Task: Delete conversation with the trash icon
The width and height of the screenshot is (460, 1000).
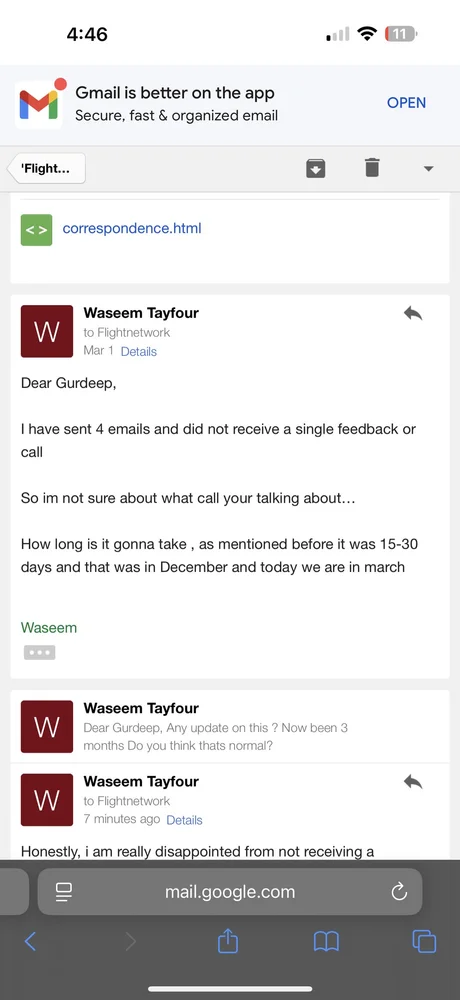Action: point(372,168)
